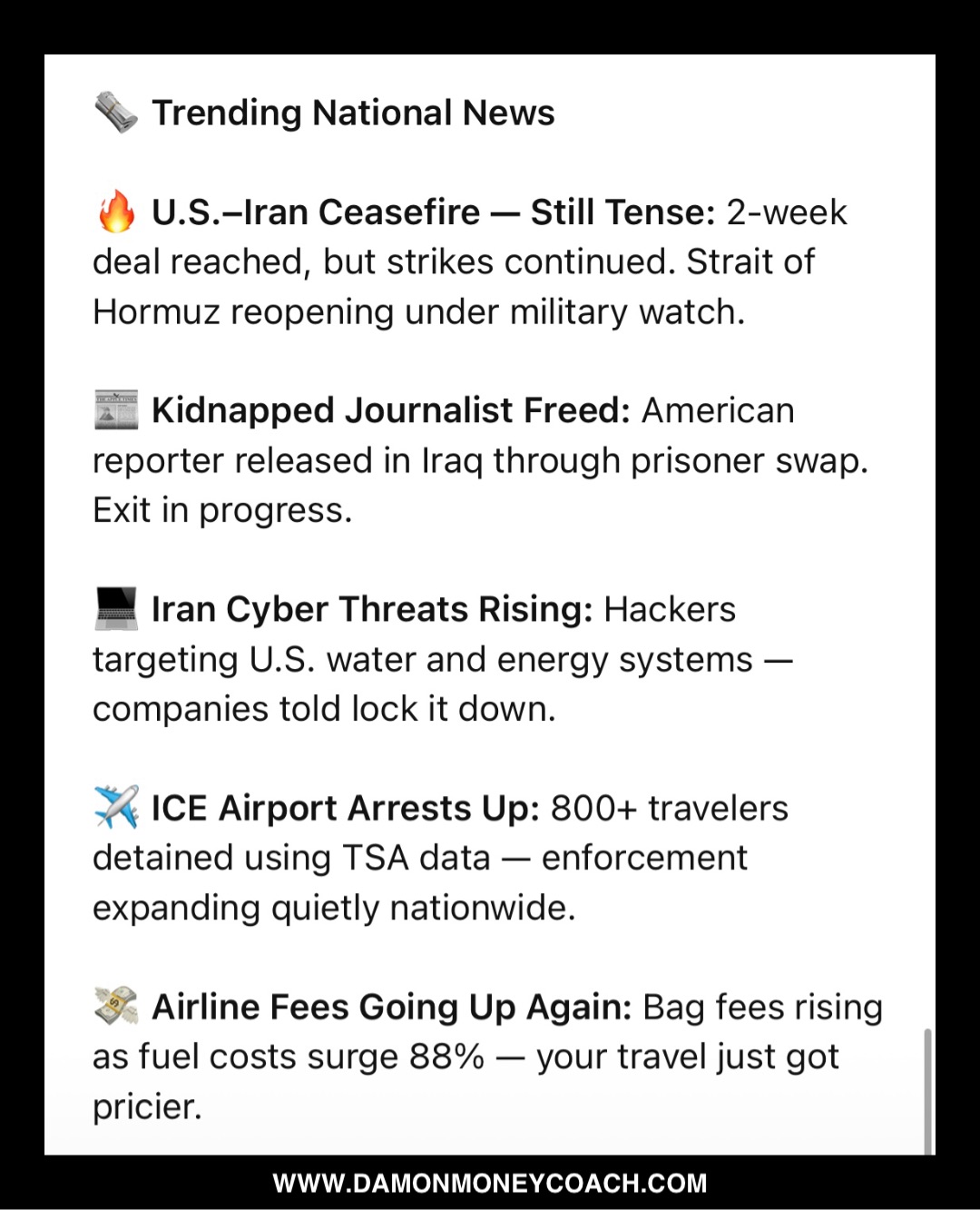This screenshot has height=1210, width=980.
Task: Tap the Iran Cyber Threats Rising headline
Action: coord(371,609)
